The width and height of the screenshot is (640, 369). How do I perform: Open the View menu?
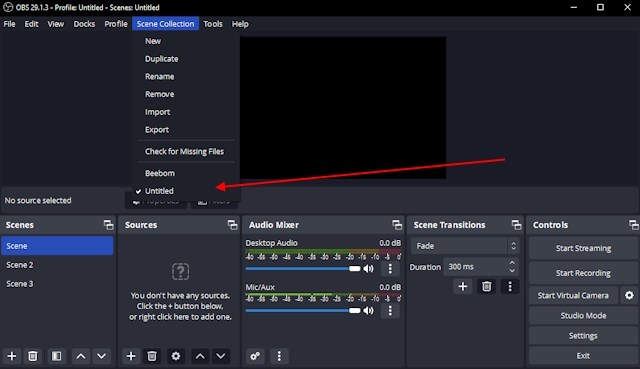coord(56,24)
